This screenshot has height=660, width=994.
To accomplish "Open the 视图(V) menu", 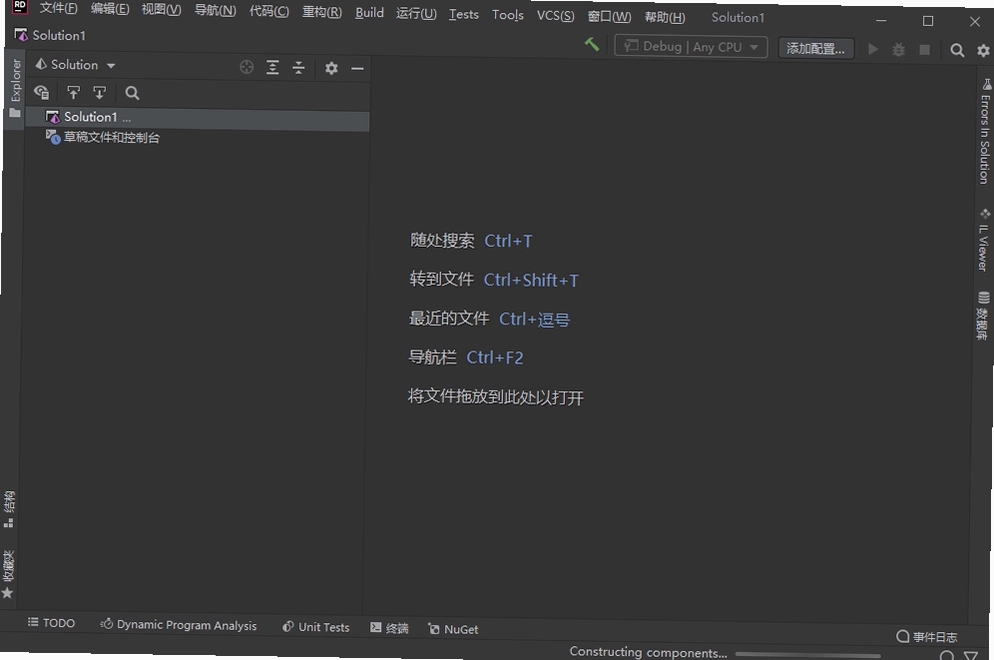I will (161, 10).
